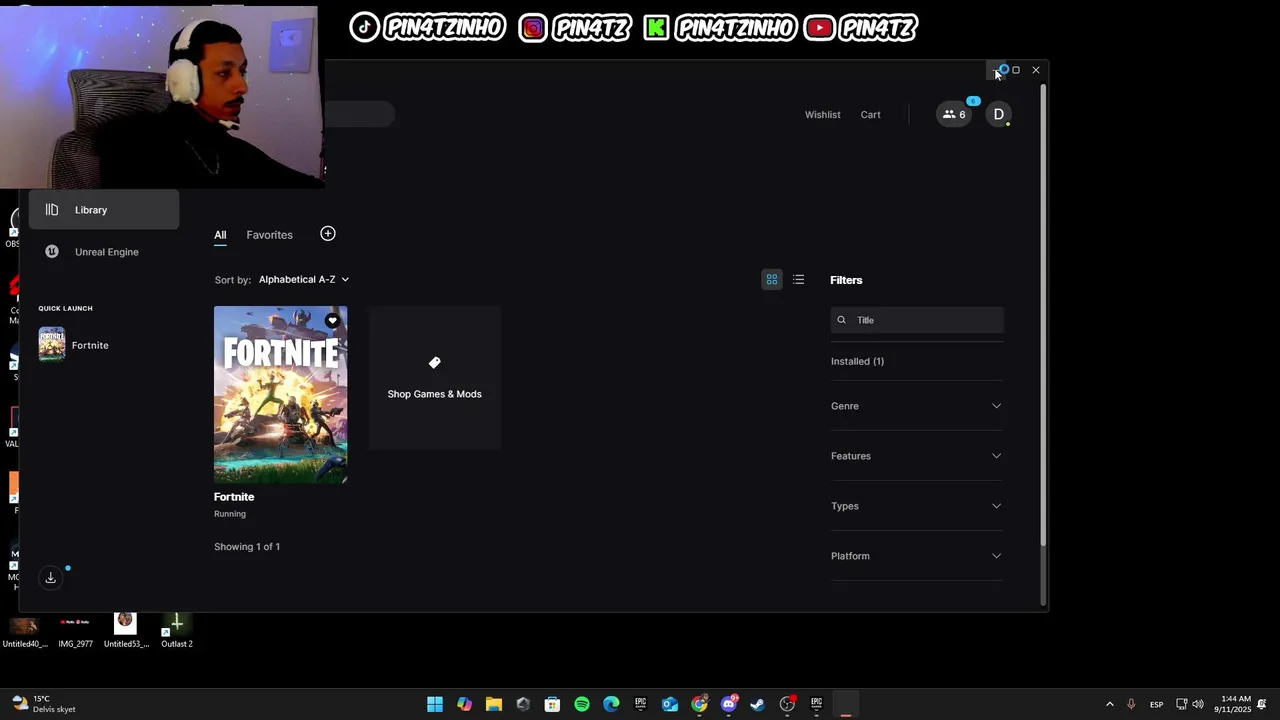Open Unreal Engine in the sidebar
Image resolution: width=1280 pixels, height=720 pixels.
(104, 252)
